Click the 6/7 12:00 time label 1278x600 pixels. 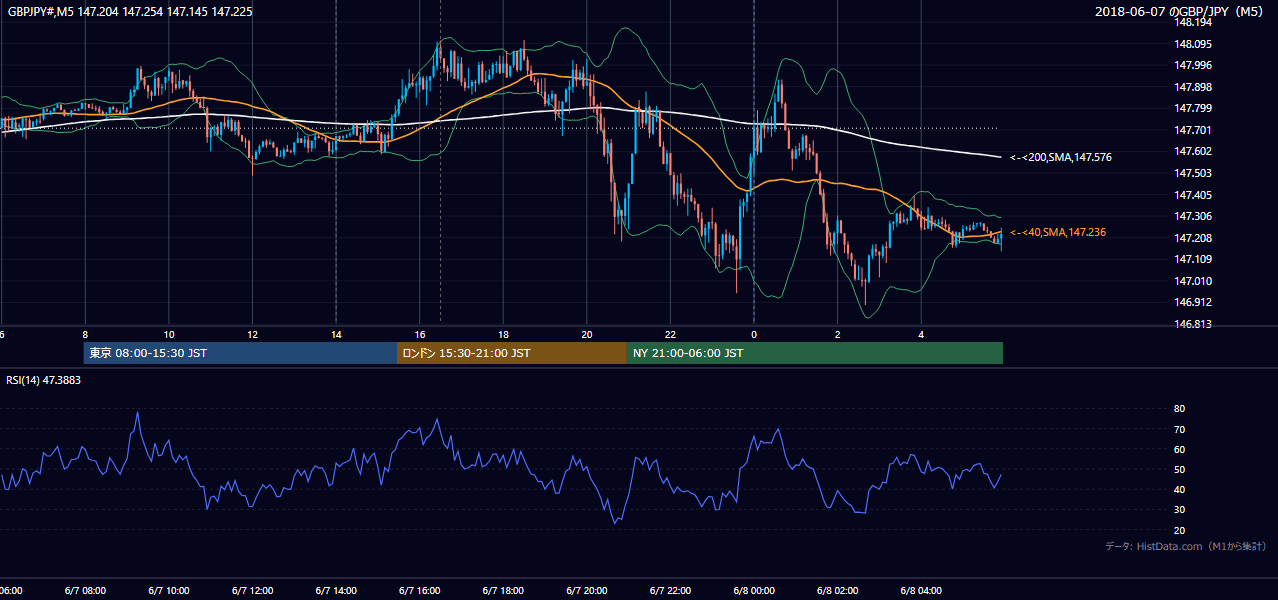click(x=252, y=591)
